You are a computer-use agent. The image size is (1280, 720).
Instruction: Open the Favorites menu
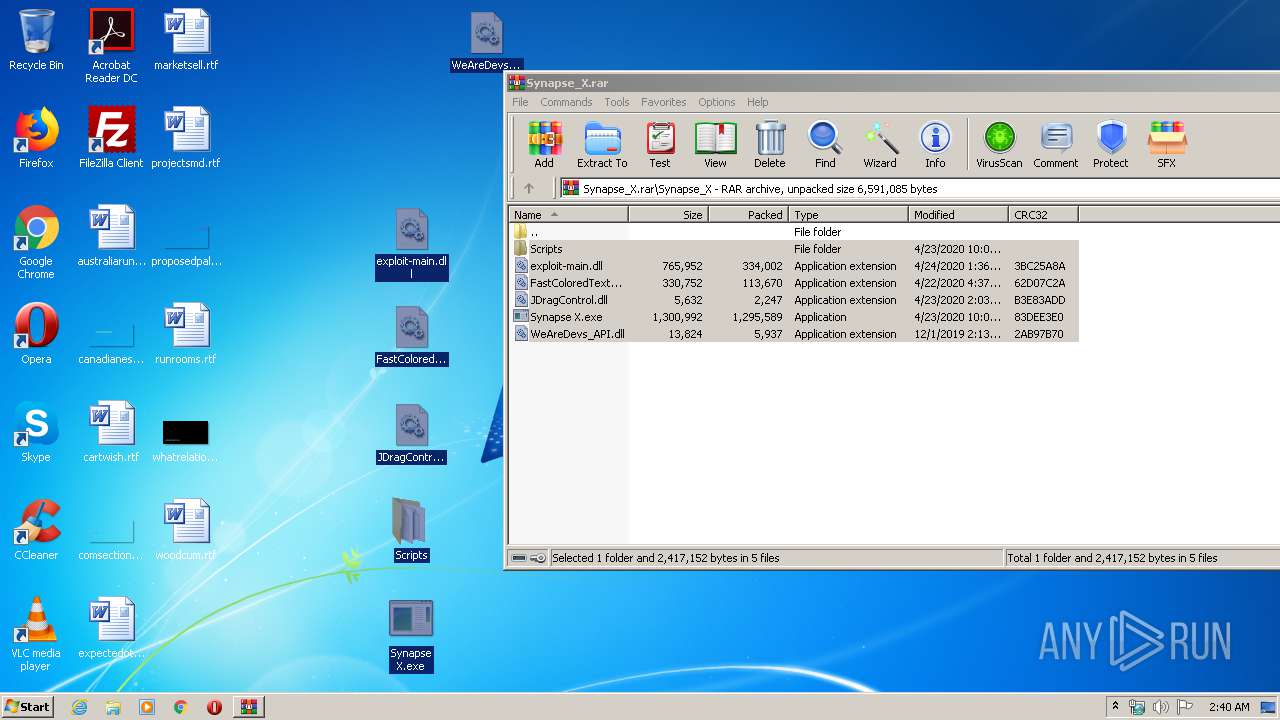tap(663, 102)
